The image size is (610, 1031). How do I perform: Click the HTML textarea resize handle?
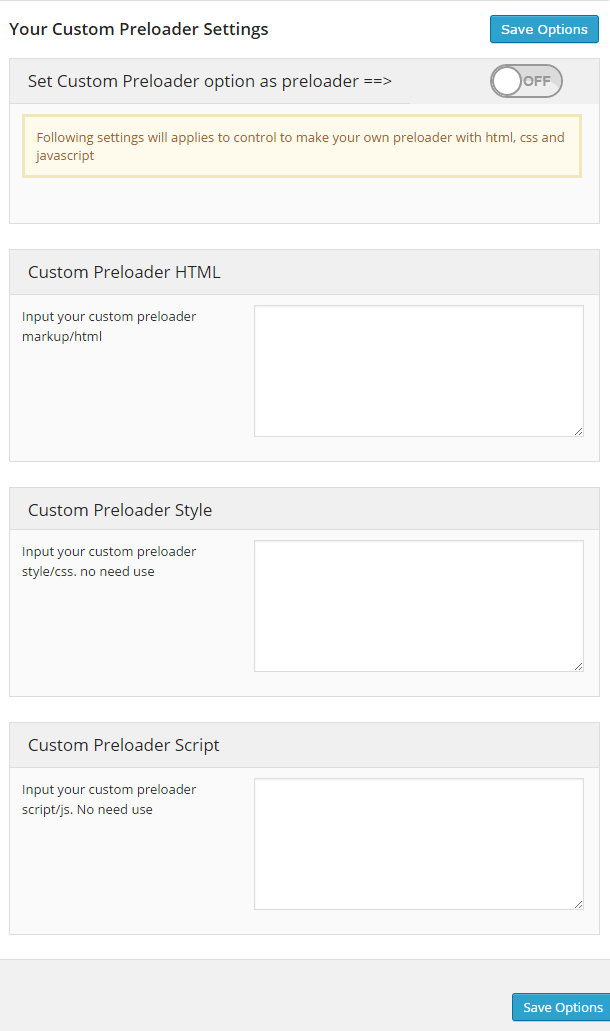point(578,431)
